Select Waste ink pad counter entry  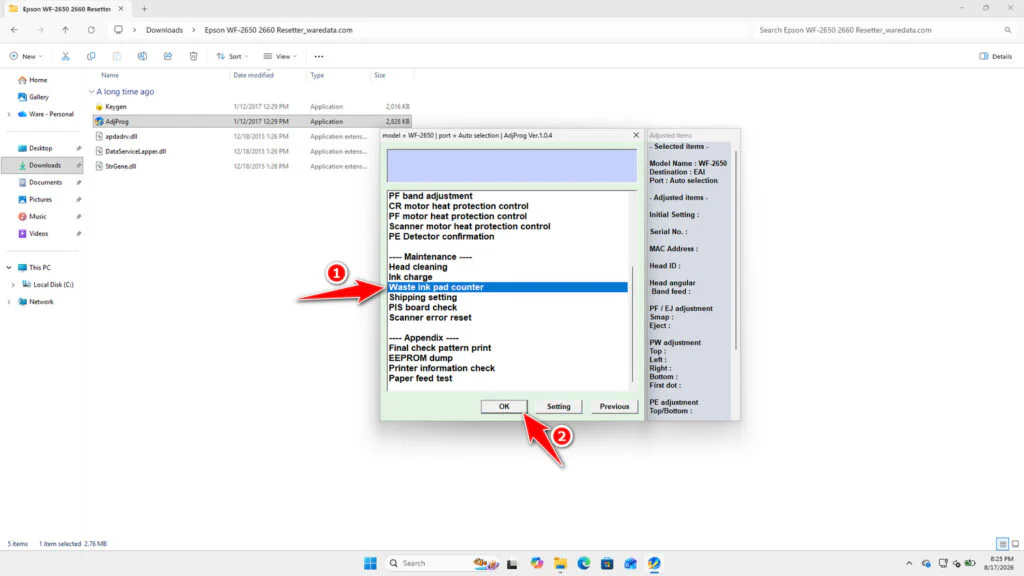[507, 287]
